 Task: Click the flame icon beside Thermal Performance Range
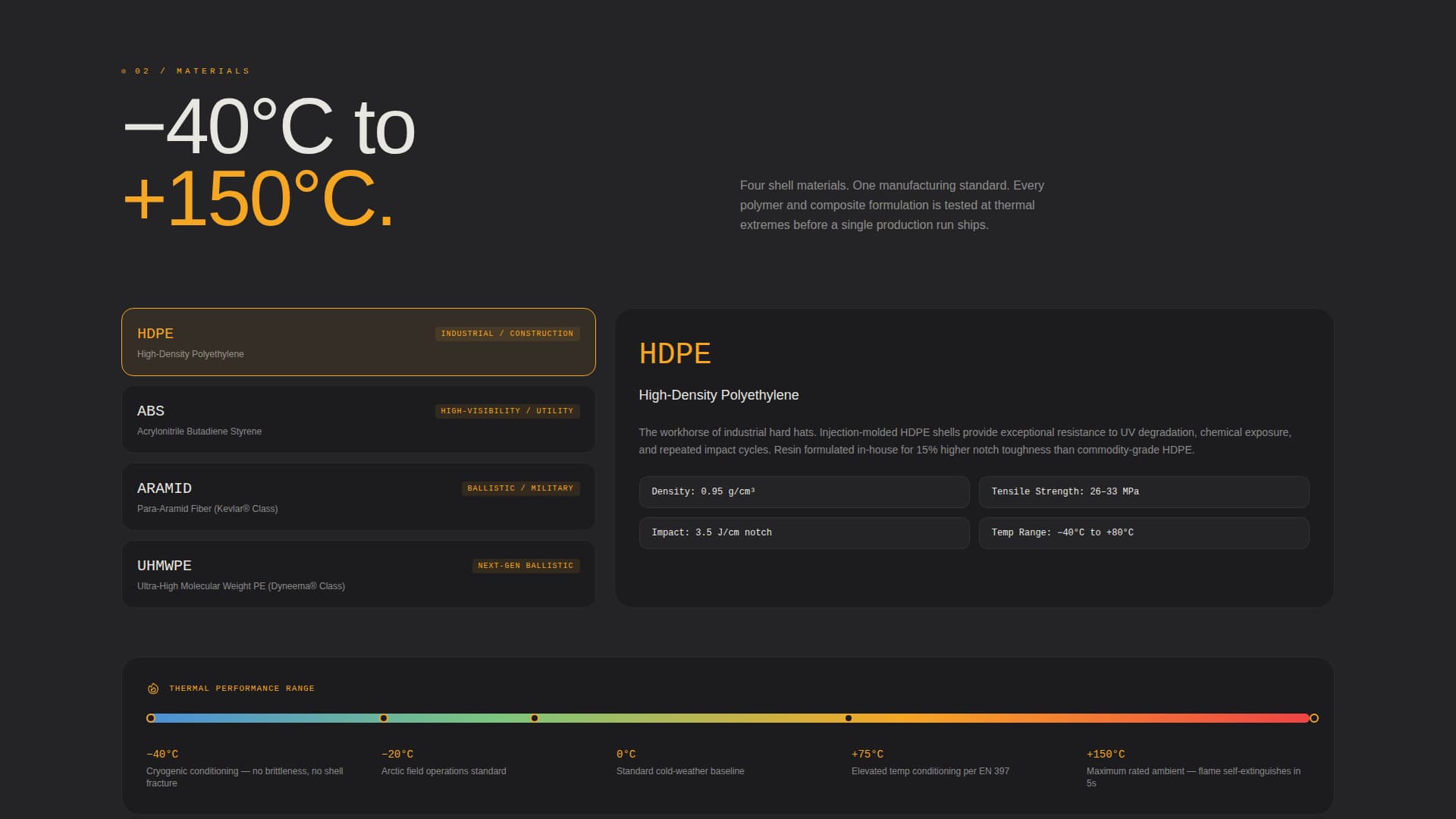coord(152,688)
